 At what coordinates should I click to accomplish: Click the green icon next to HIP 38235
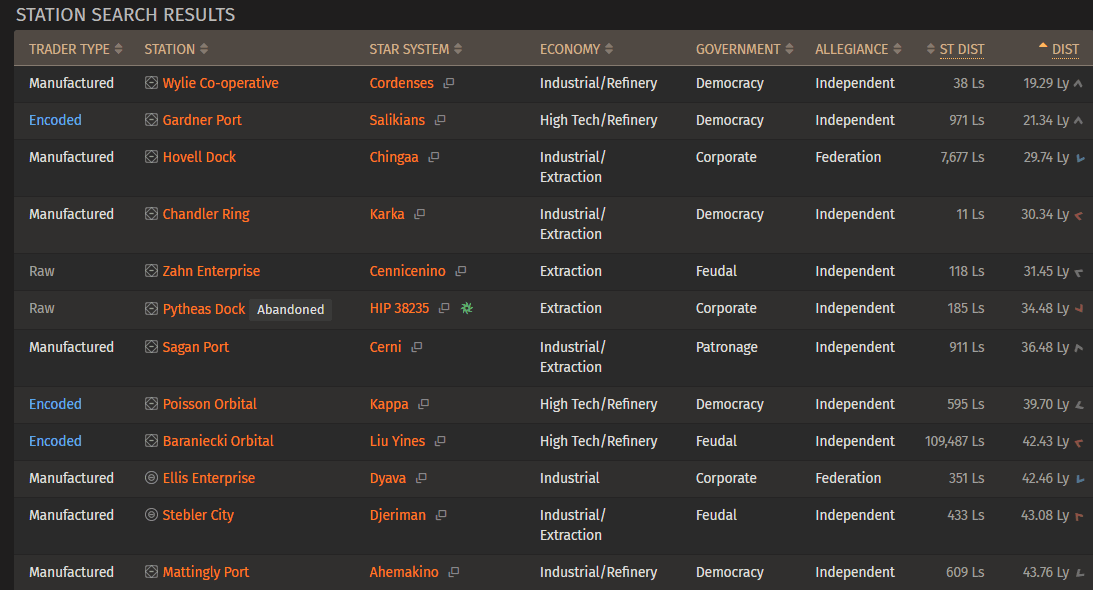tap(466, 309)
